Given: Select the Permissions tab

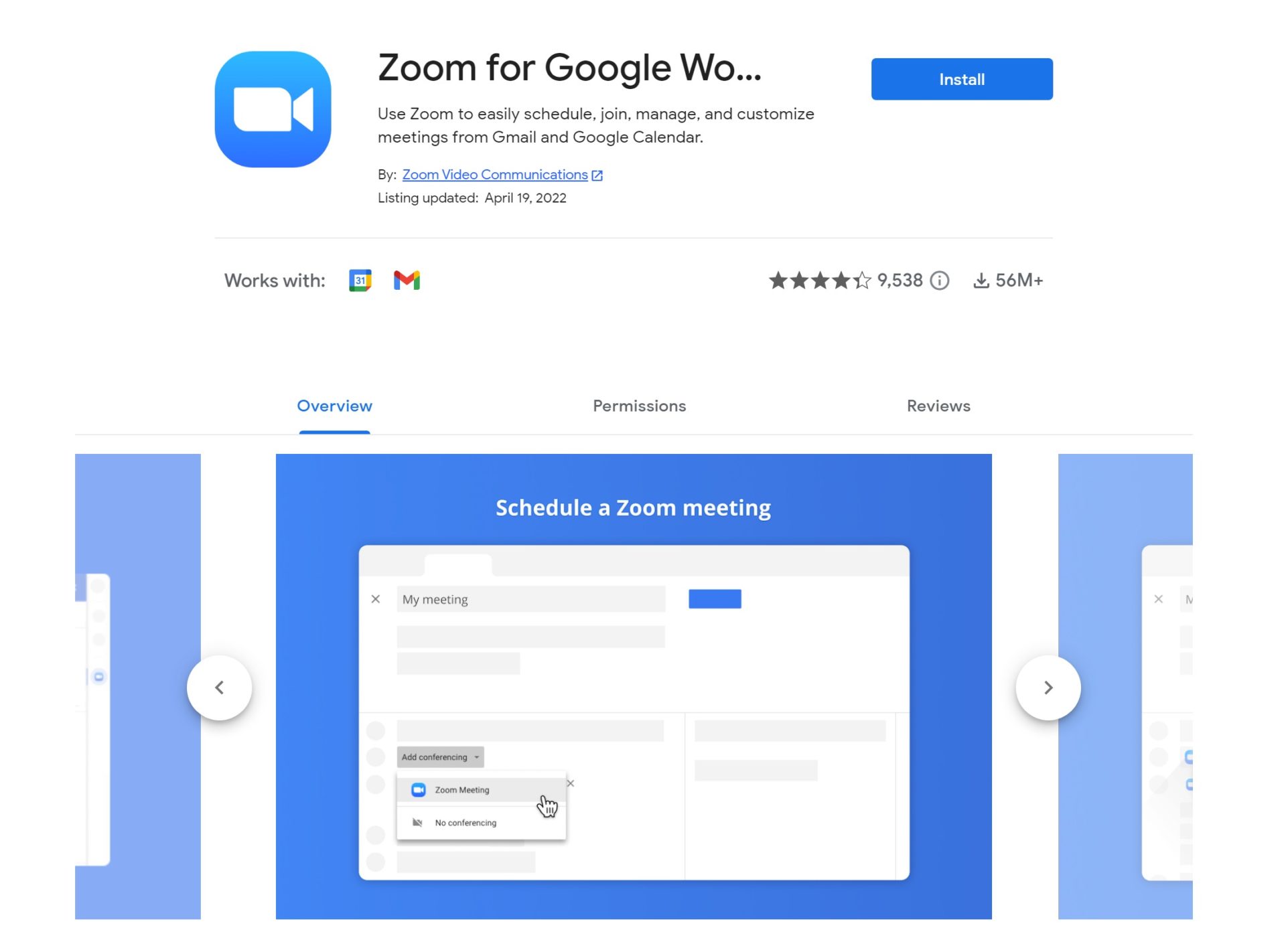Looking at the screenshot, I should point(639,405).
